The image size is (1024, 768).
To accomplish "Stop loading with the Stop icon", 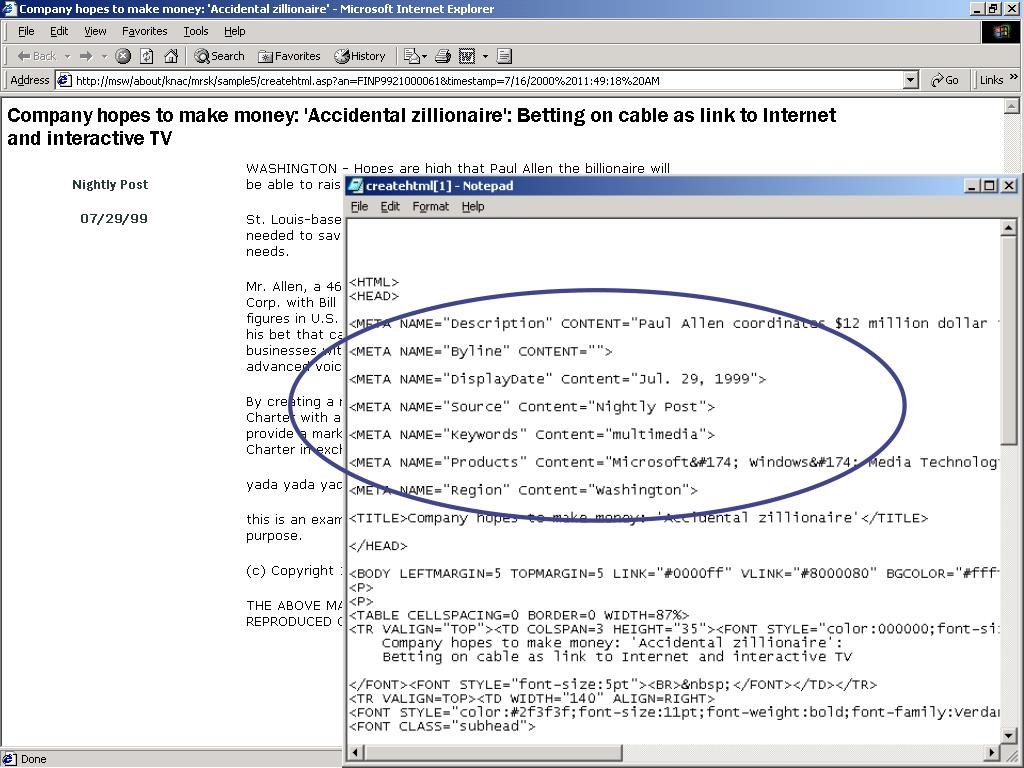I will click(x=123, y=56).
